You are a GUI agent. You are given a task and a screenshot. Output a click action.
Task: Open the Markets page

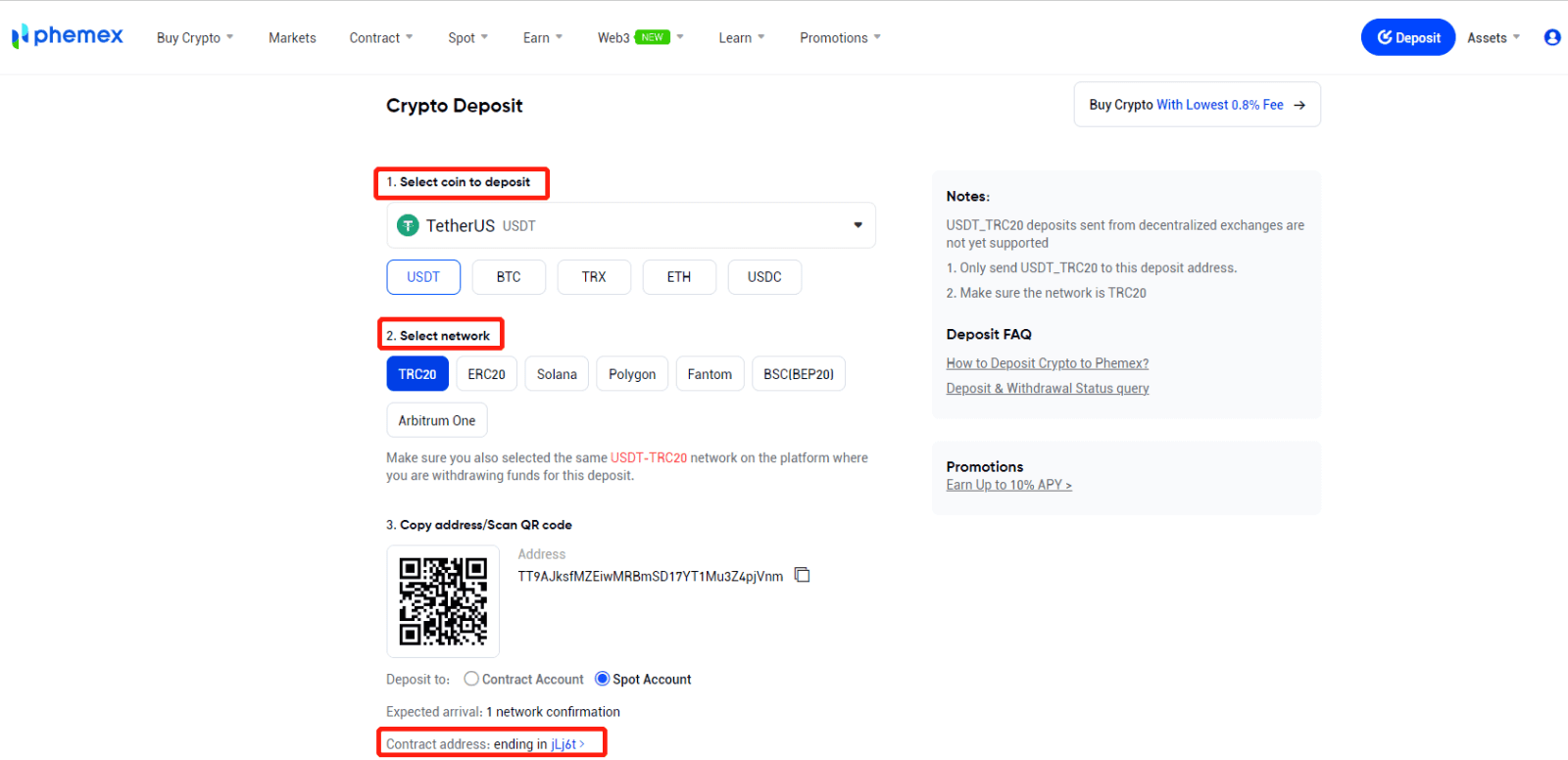click(292, 38)
